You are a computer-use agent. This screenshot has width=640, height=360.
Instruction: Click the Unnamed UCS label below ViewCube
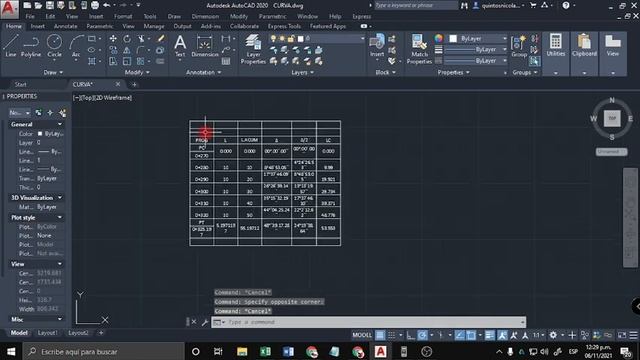click(x=611, y=151)
